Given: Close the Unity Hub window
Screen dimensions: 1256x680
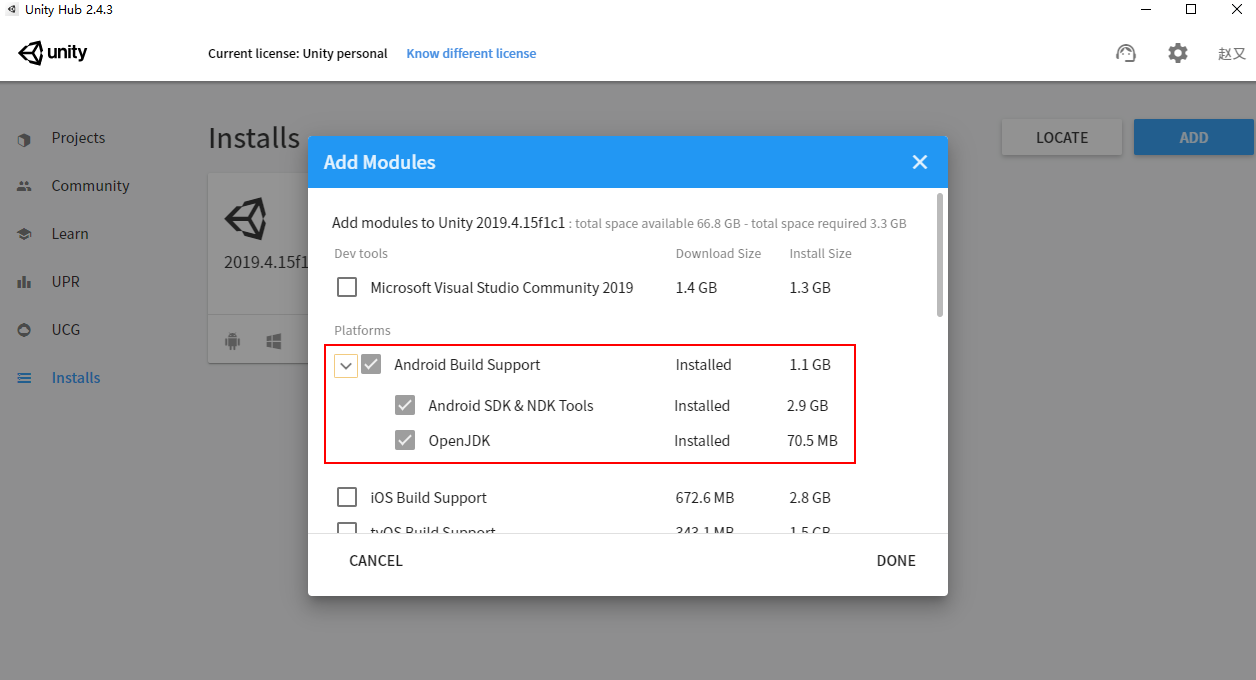Looking at the screenshot, I should click(1235, 9).
